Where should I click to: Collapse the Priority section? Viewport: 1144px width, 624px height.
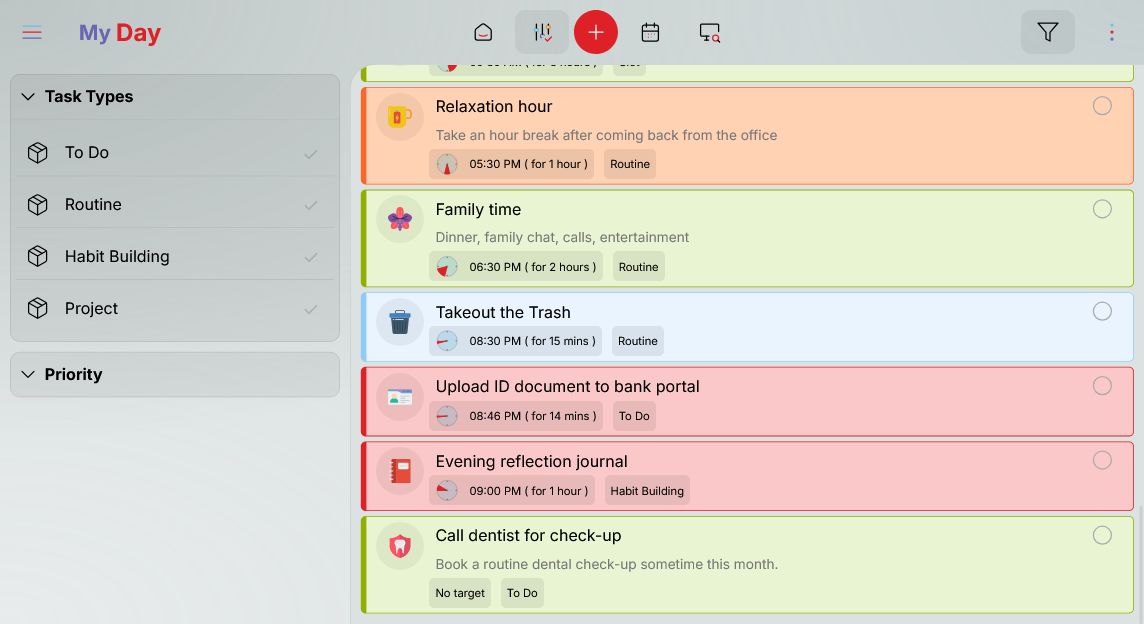[x=28, y=375]
